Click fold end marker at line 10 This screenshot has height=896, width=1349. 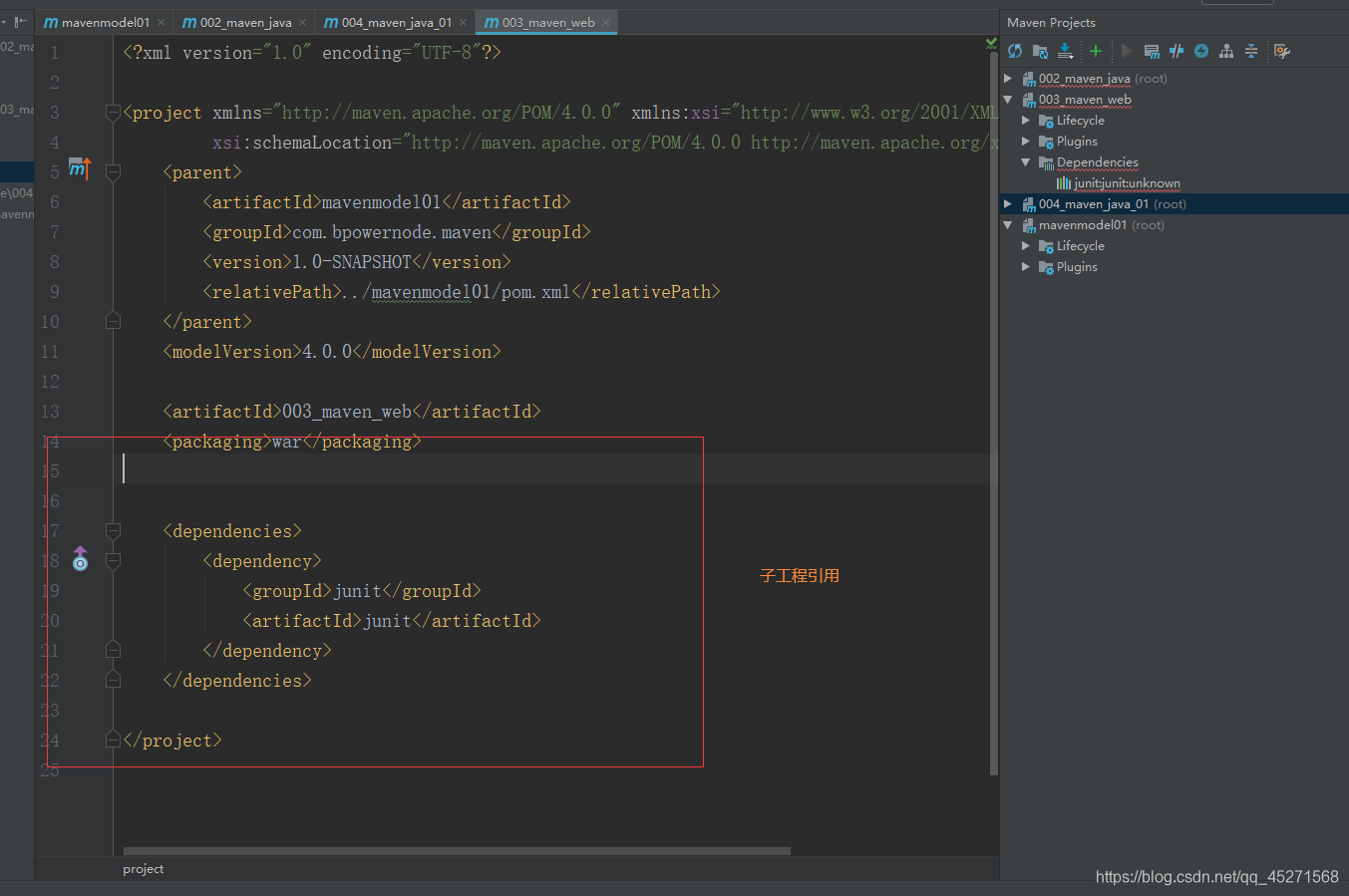coord(113,321)
